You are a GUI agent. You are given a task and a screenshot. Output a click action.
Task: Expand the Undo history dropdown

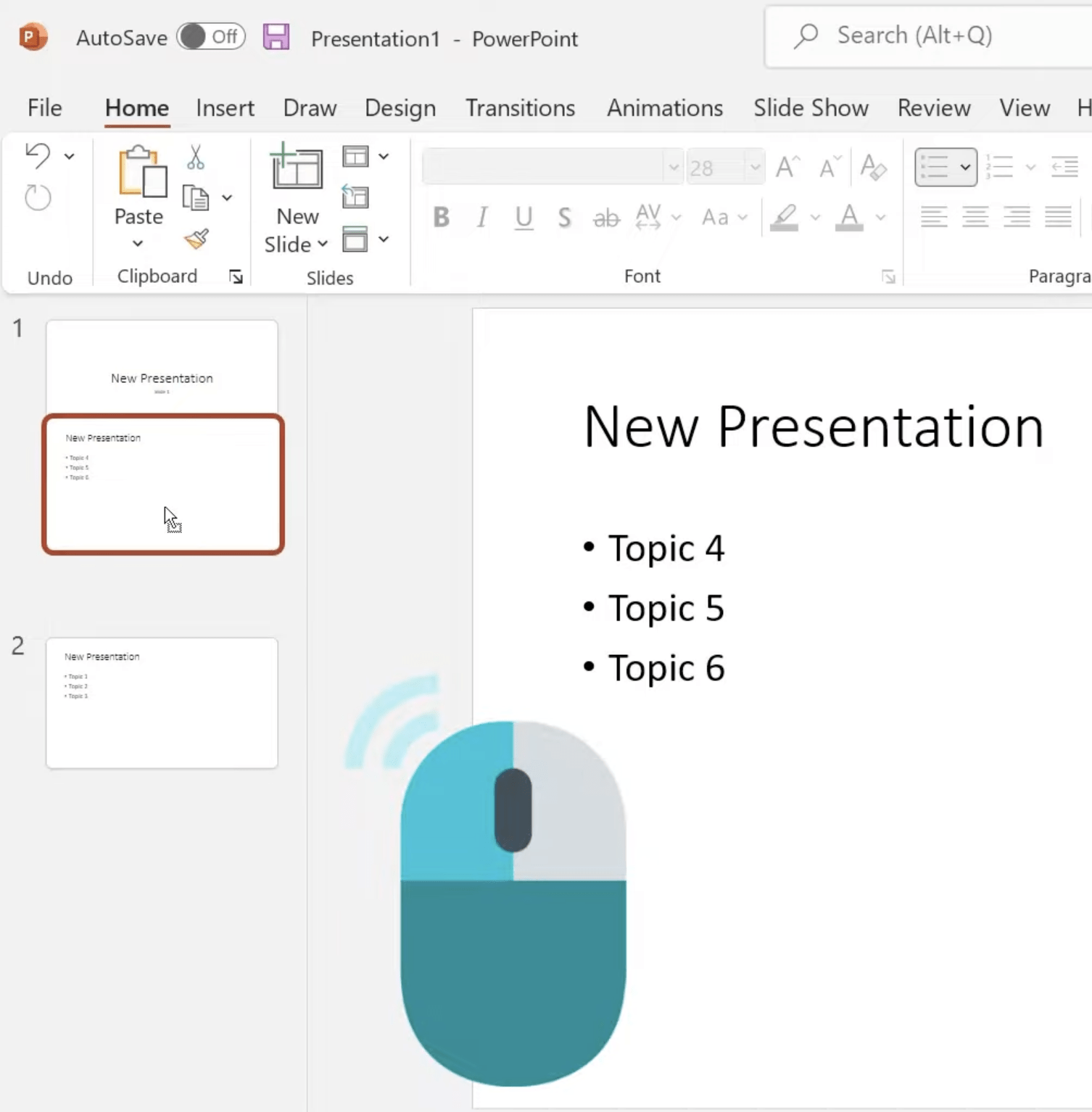pyautogui.click(x=69, y=156)
